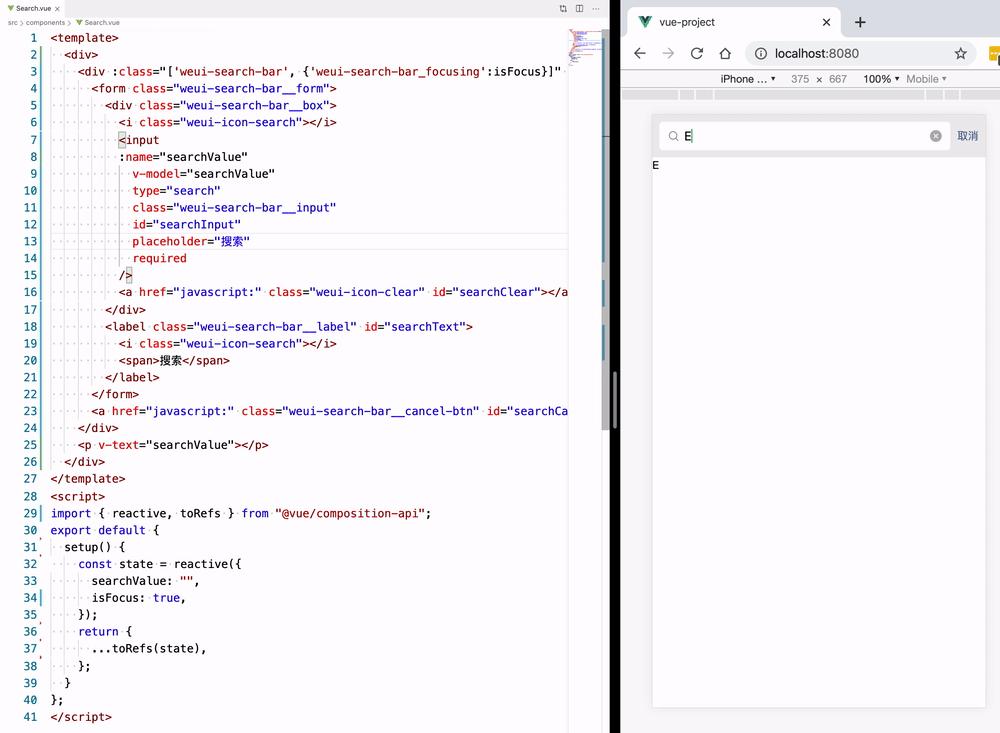1000x733 pixels.
Task: Click the 取消 cancel button in the preview
Action: click(x=967, y=135)
